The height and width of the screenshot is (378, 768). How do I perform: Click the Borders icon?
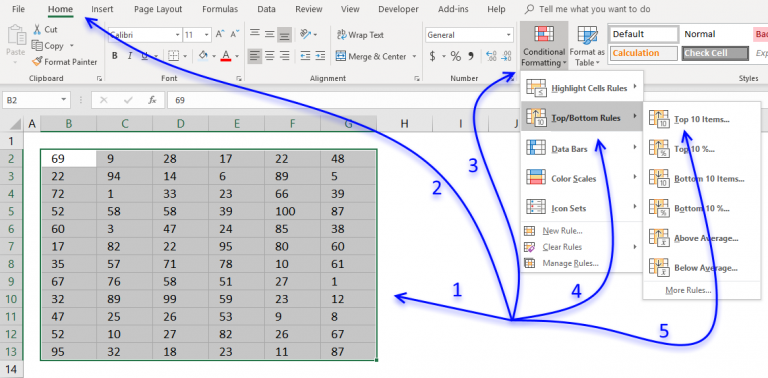173,56
